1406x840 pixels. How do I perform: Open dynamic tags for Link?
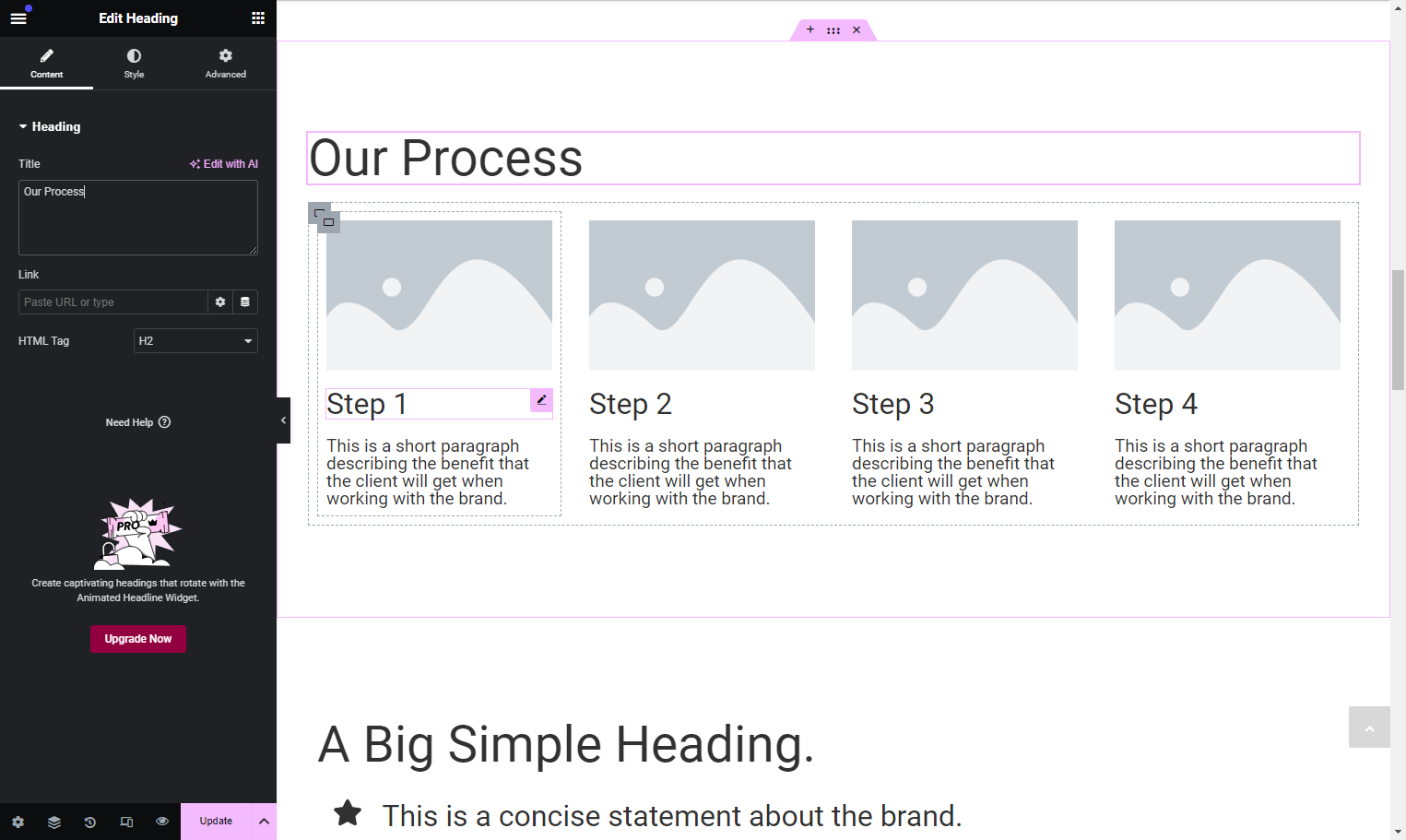tap(245, 302)
